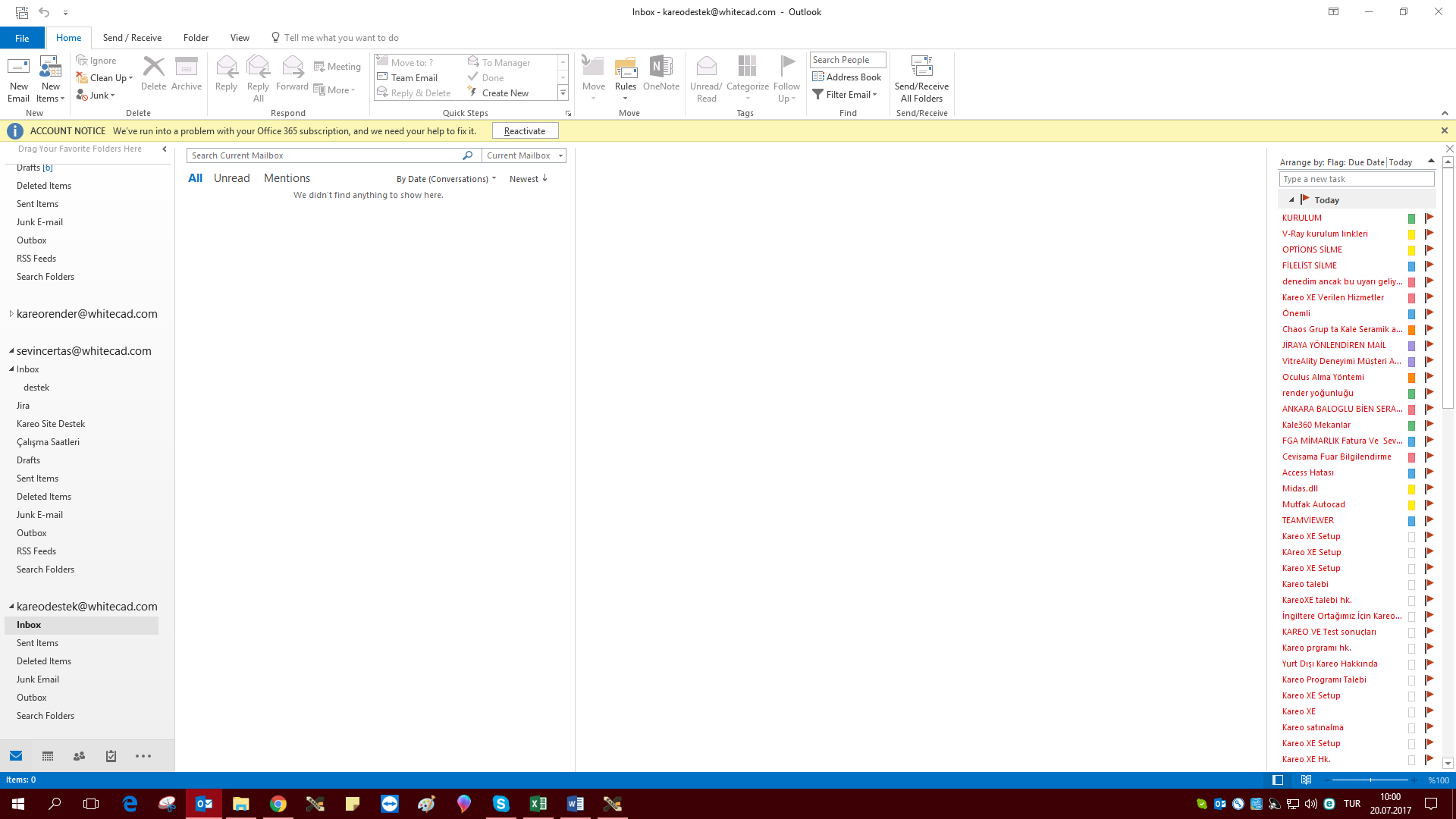Screen dimensions: 1456x819
Task: Click the search magnifier in mailbox search
Action: [468, 155]
